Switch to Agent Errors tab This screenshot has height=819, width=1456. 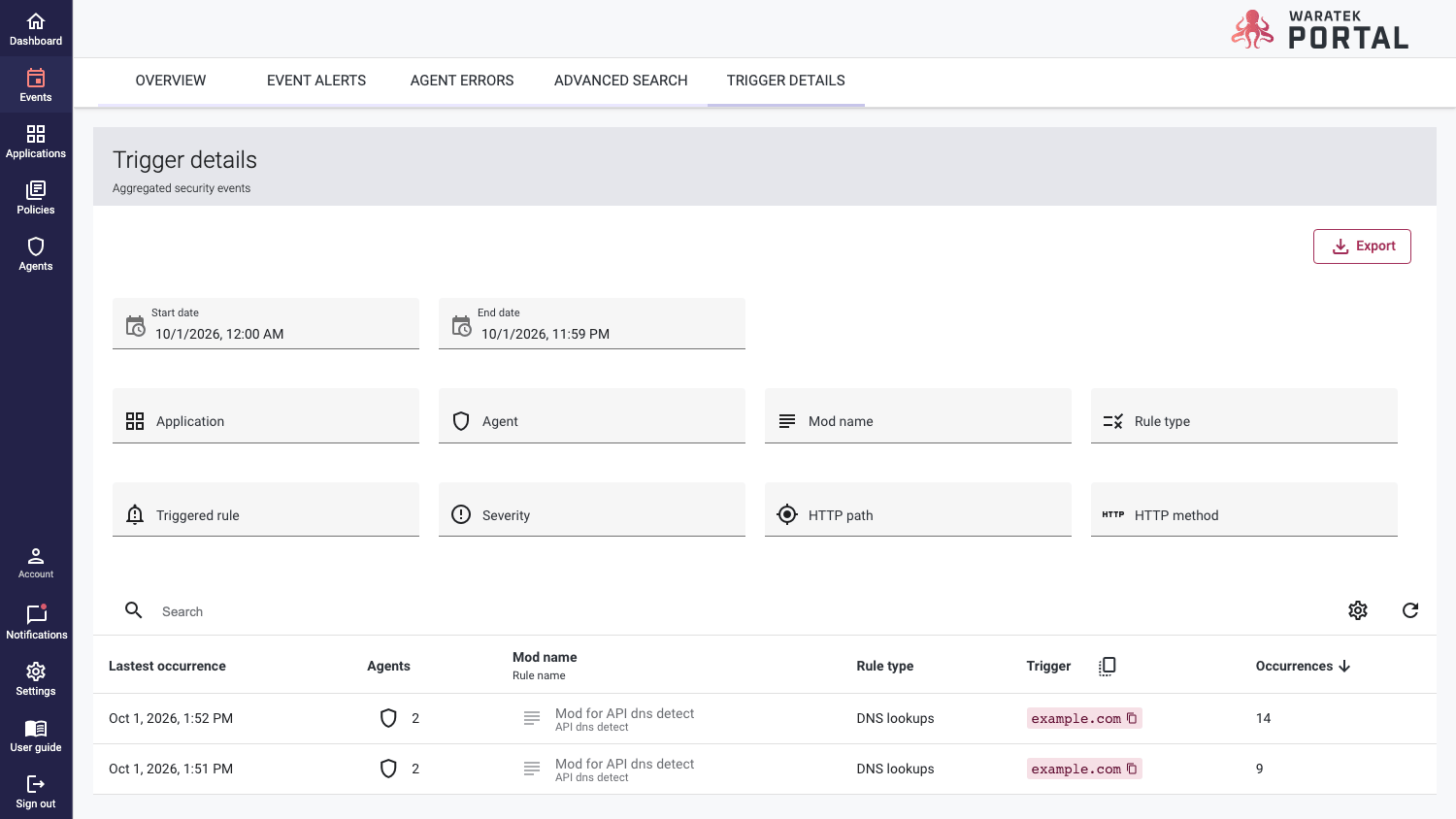[462, 81]
